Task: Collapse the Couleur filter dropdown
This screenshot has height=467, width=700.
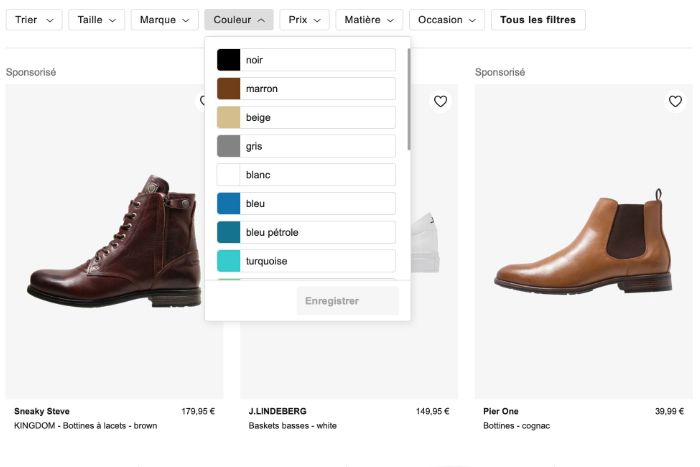Action: 238,20
